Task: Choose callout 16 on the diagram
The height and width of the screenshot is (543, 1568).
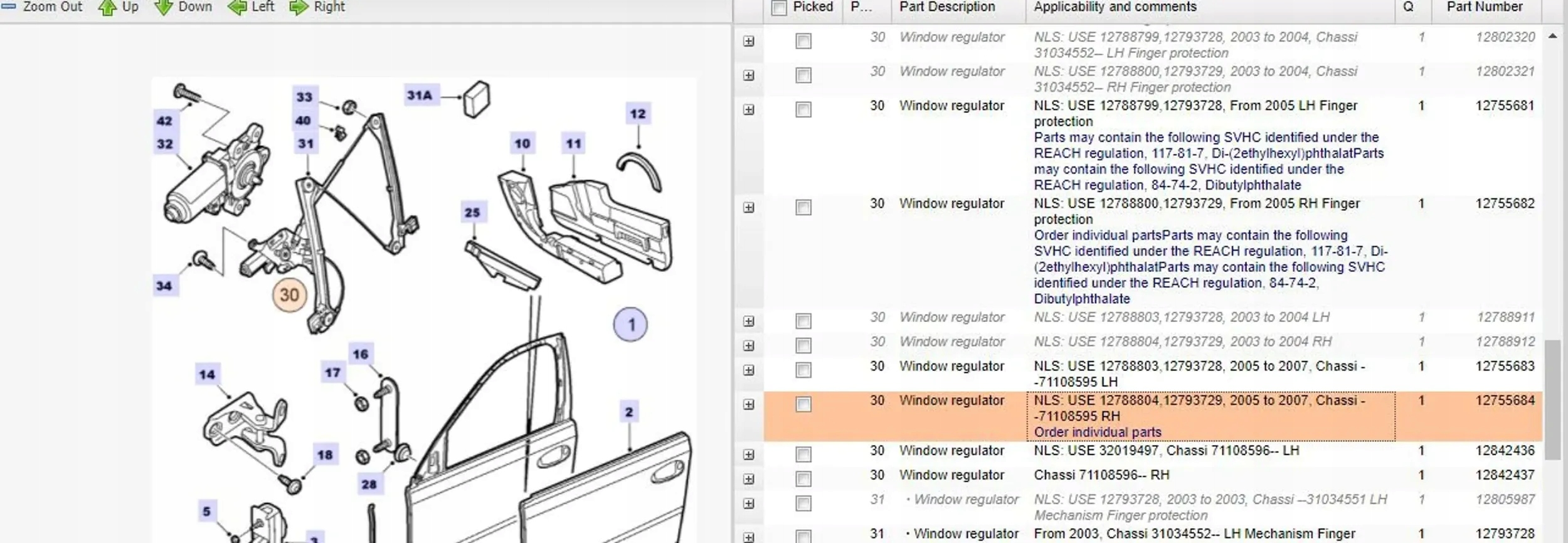Action: tap(361, 354)
